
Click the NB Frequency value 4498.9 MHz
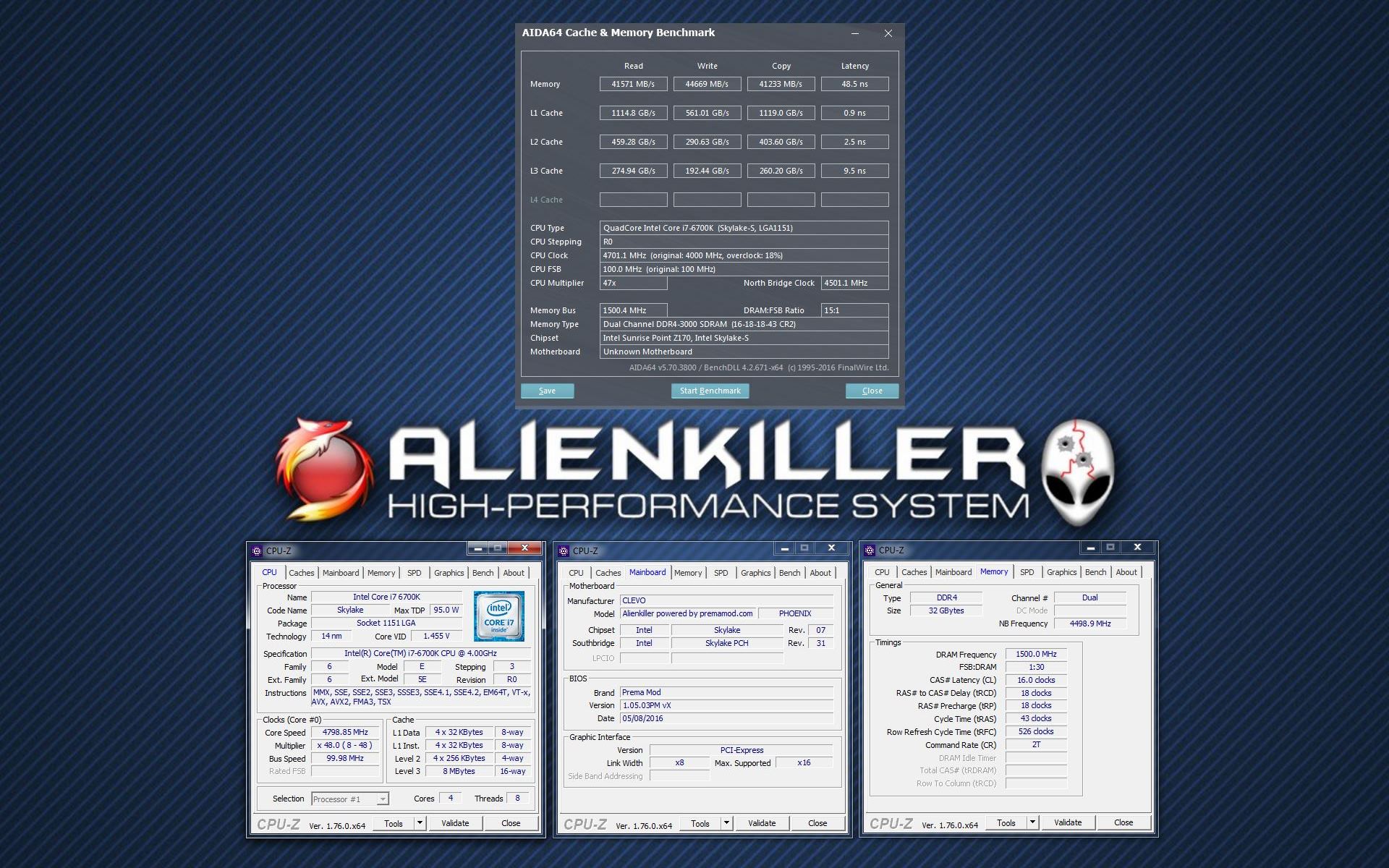click(1090, 624)
